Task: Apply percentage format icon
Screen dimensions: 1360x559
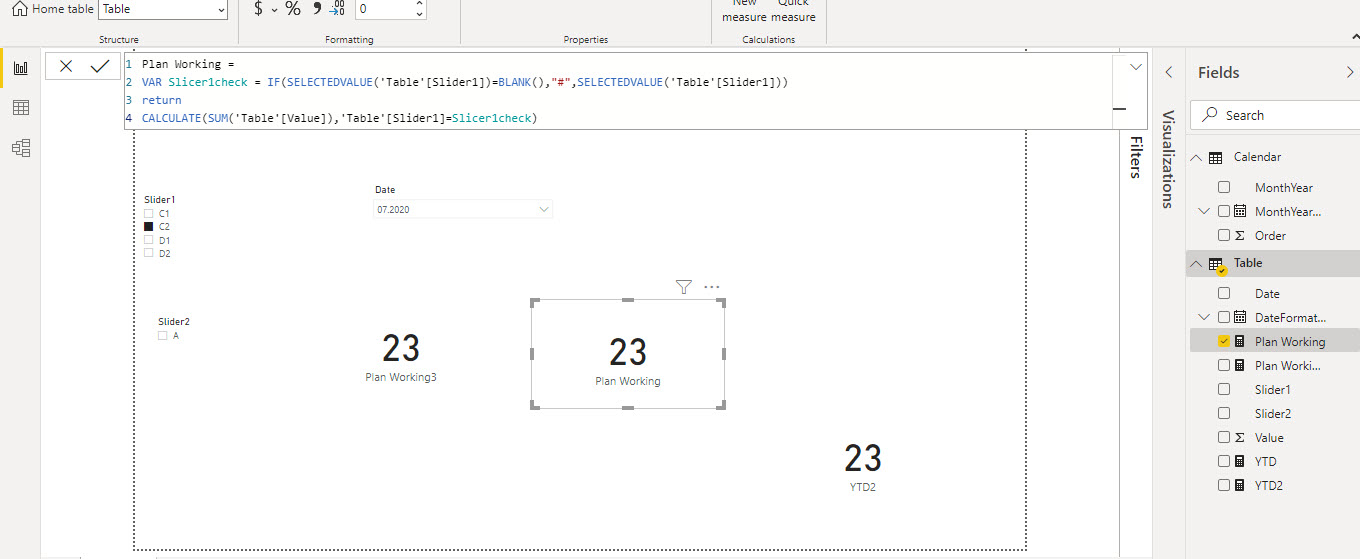Action: point(293,9)
